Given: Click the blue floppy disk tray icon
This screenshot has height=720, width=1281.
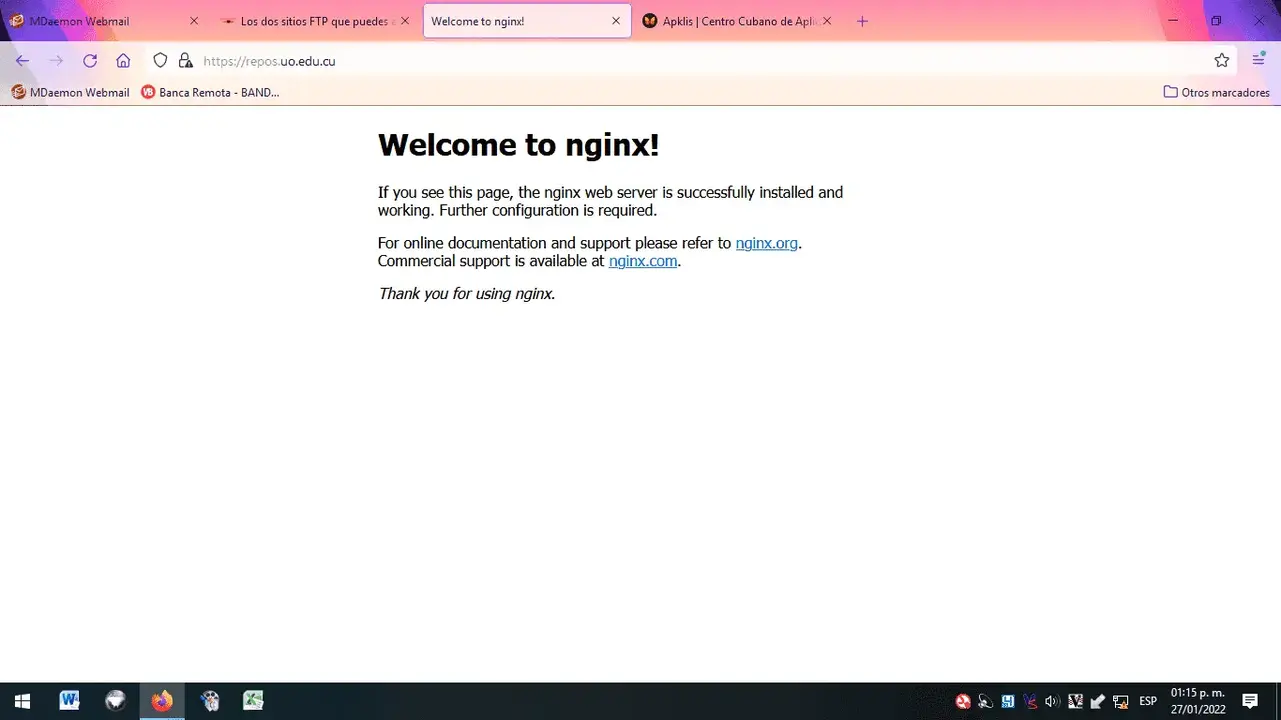Looking at the screenshot, I should click(x=1008, y=702).
